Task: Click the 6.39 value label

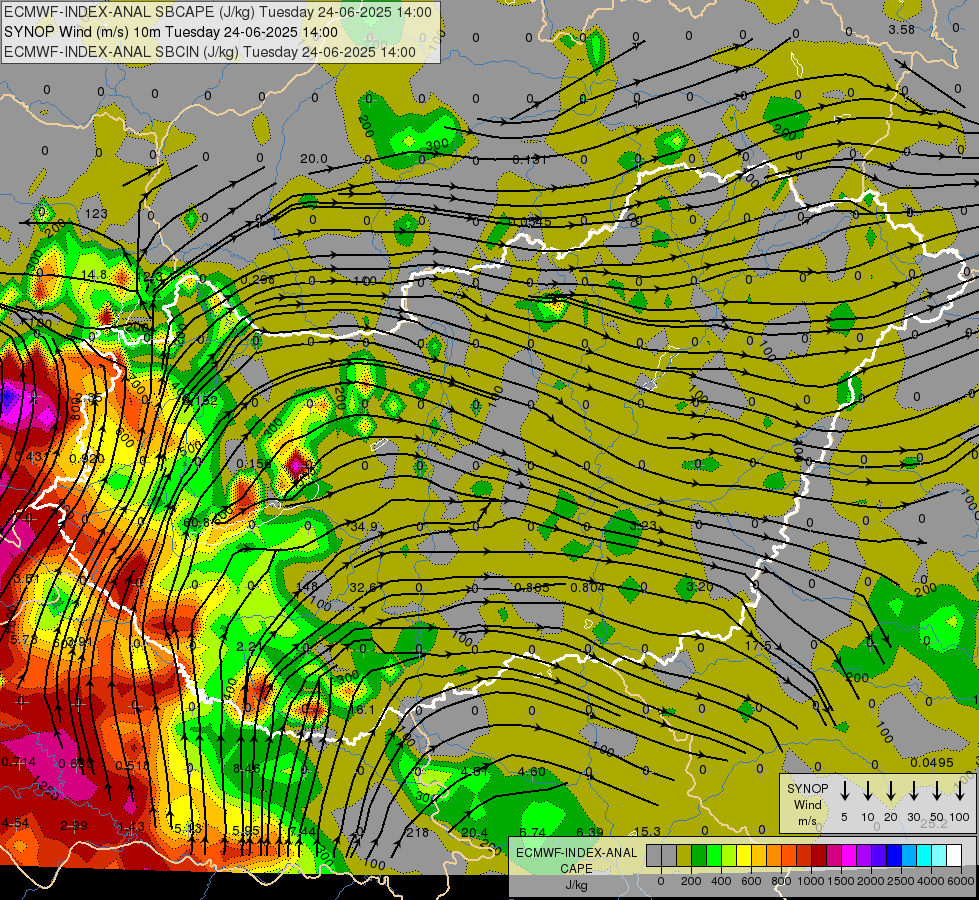Action: 589,833
